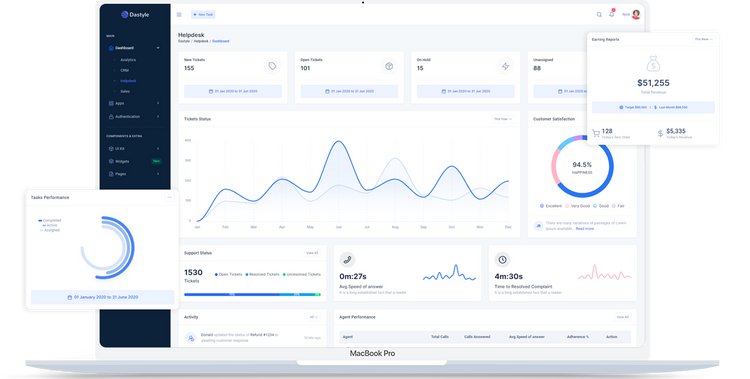Image resolution: width=750 pixels, height=379 pixels.
Task: Click the shopping cart icon beside 128
Action: pyautogui.click(x=596, y=134)
